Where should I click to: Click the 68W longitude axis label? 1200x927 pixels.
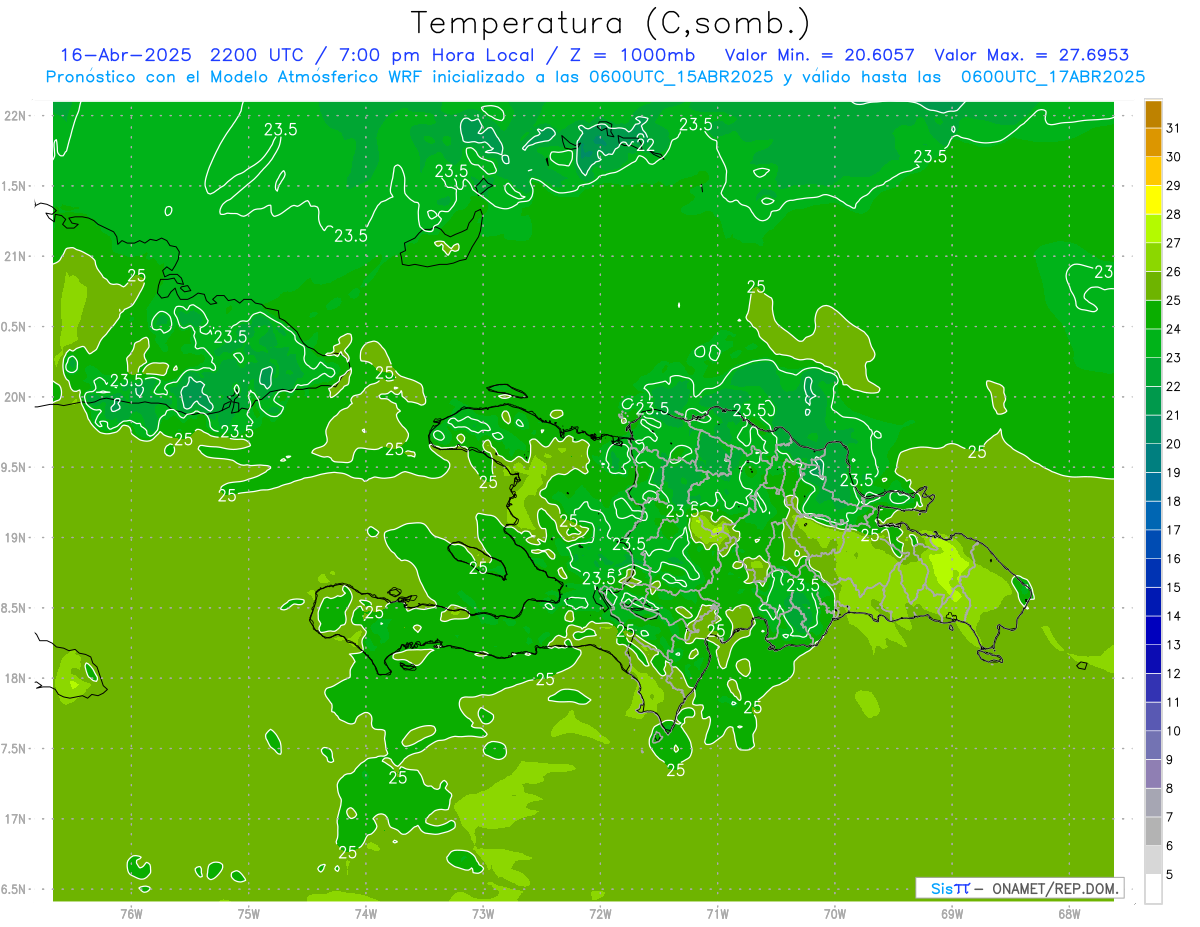[x=1068, y=913]
